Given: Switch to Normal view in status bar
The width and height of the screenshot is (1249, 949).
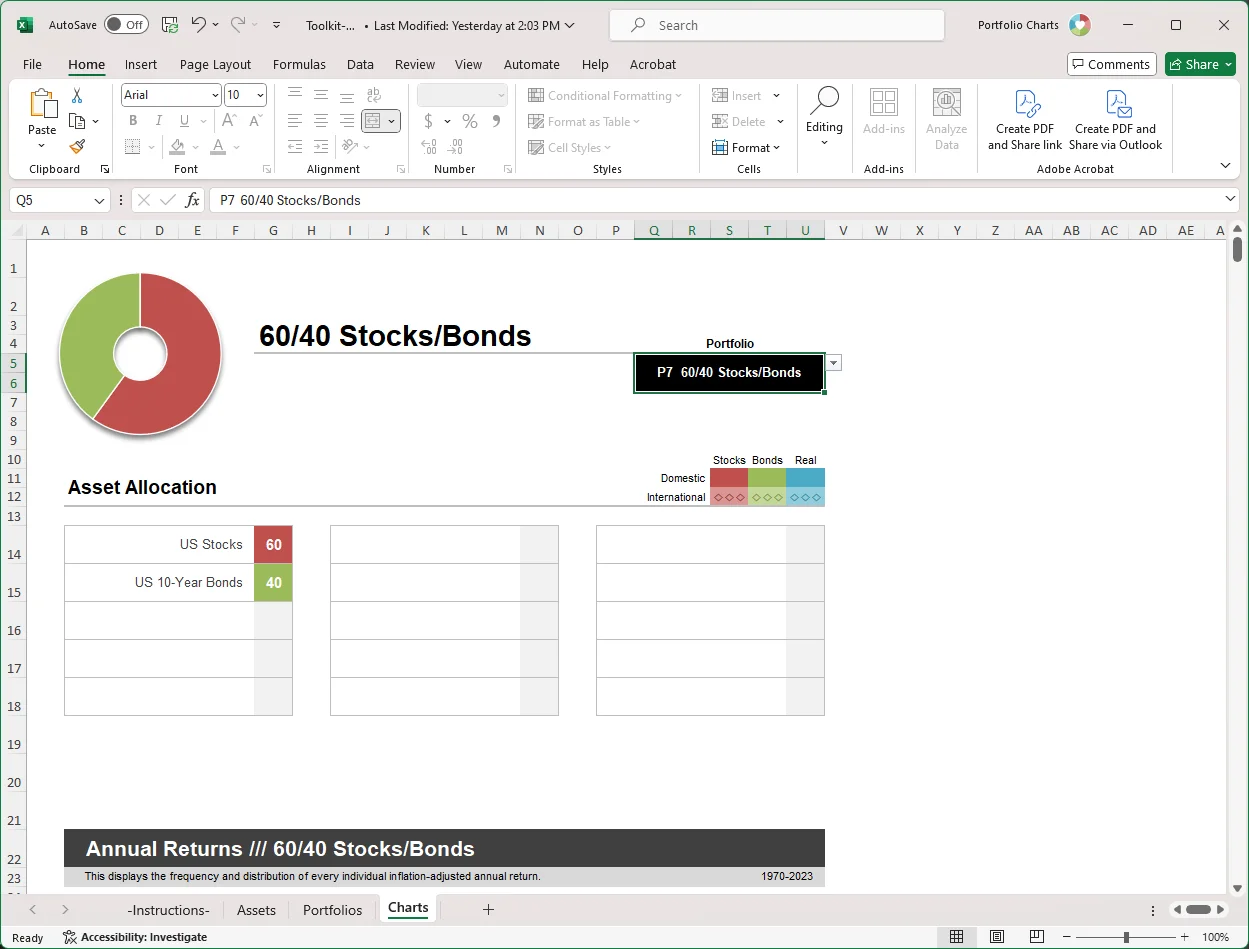Looking at the screenshot, I should click(x=957, y=937).
